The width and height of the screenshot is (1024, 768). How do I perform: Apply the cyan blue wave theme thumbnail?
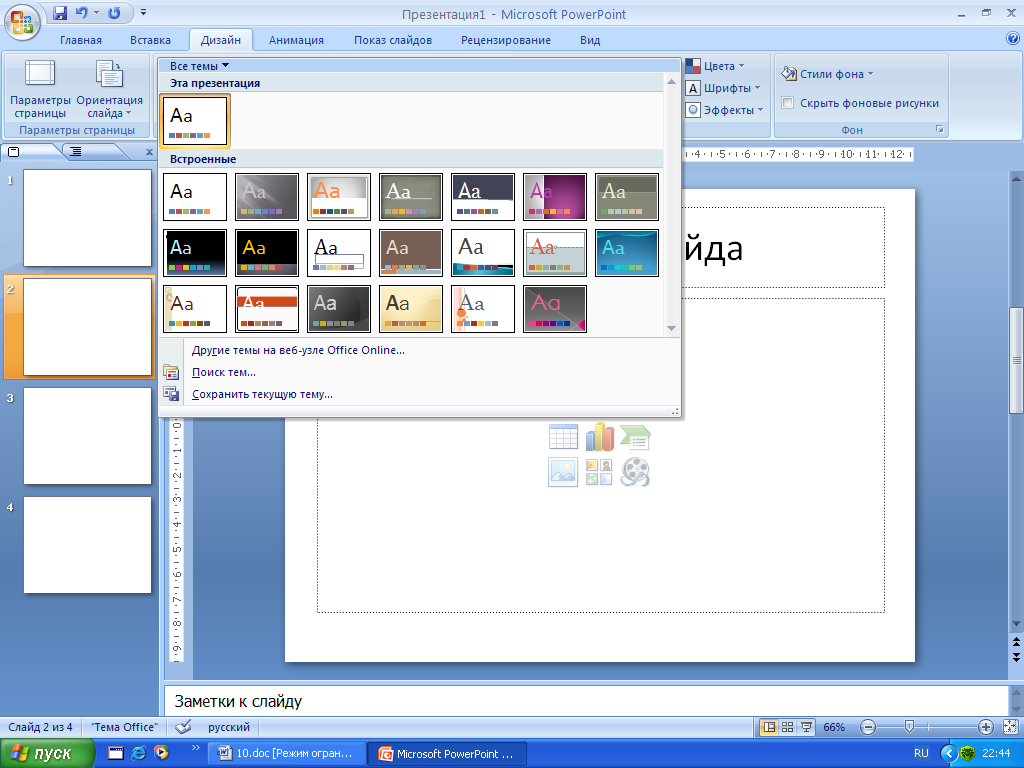click(x=627, y=253)
